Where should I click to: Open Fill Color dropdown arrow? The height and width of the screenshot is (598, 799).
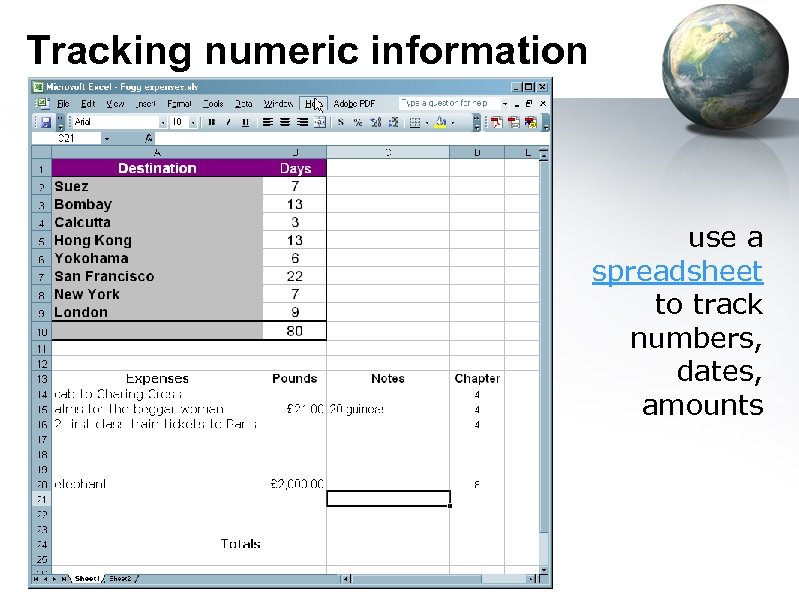coord(452,123)
